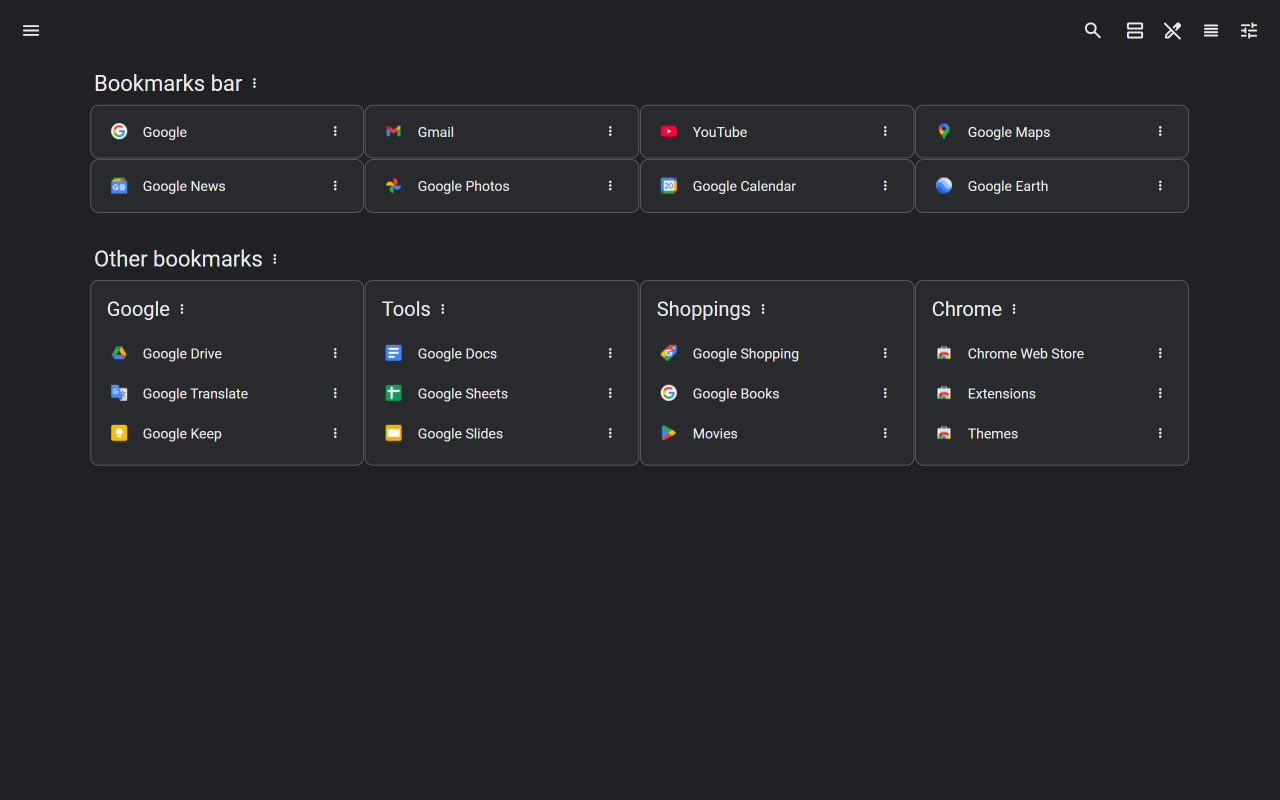The width and height of the screenshot is (1280, 800).
Task: Click the Gmail envelope favicon
Action: pos(394,131)
